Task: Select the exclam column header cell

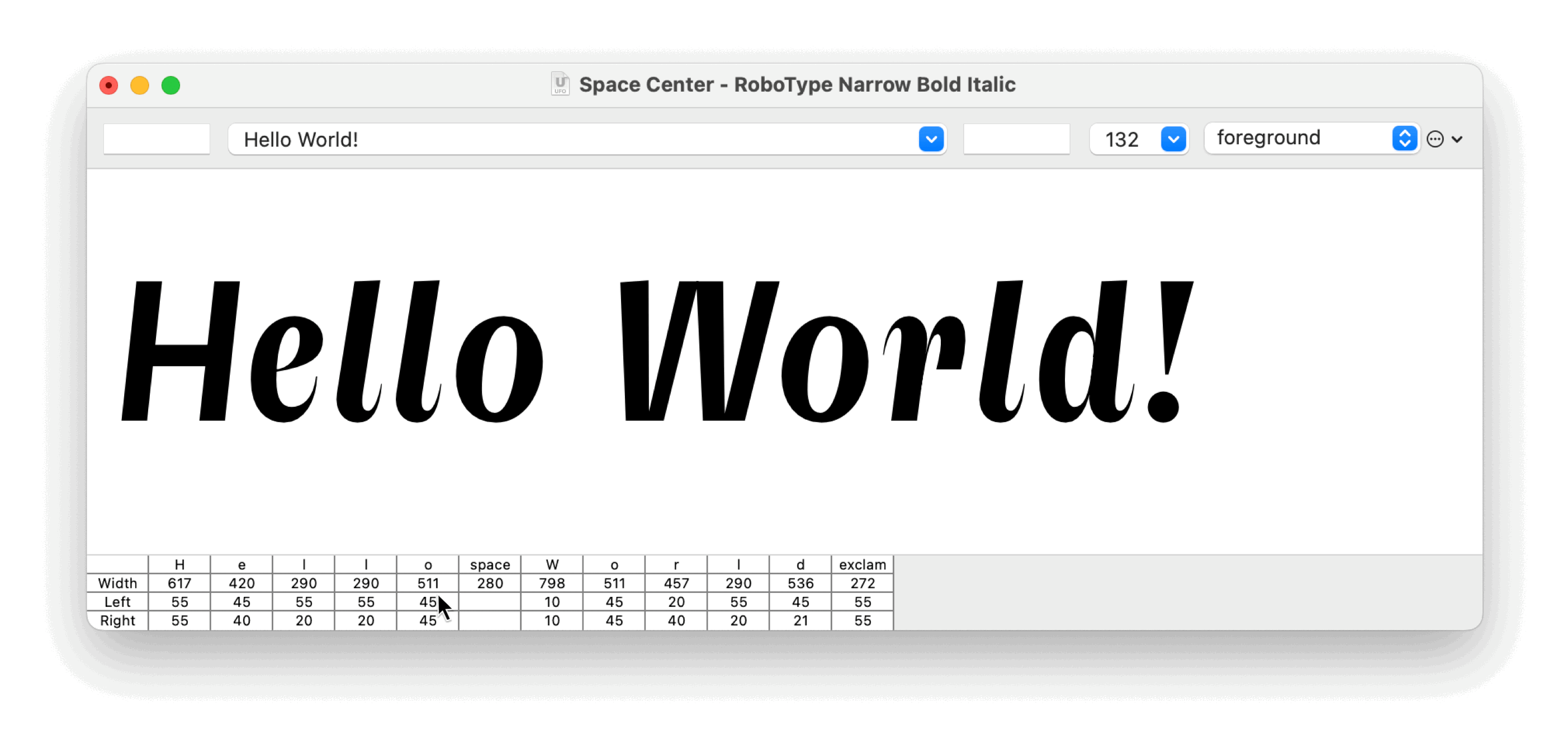Action: pyautogui.click(x=863, y=564)
